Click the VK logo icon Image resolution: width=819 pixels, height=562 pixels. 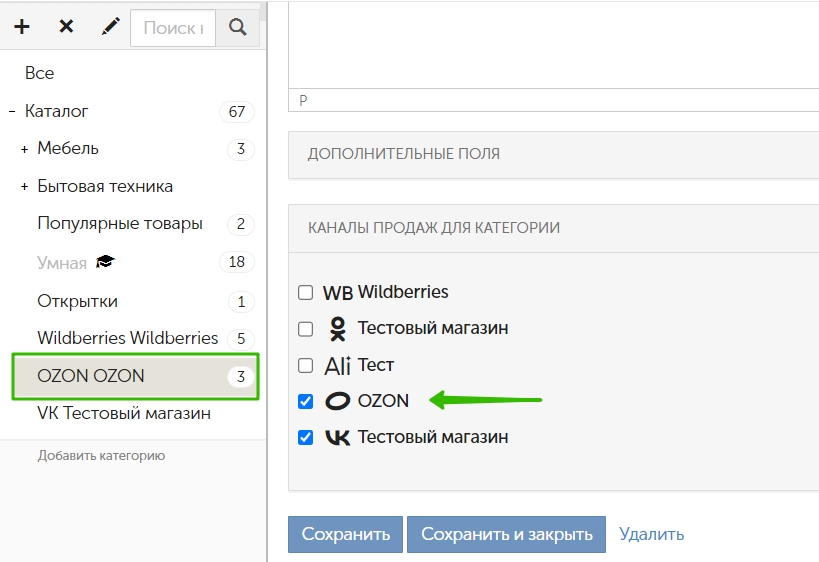[337, 437]
